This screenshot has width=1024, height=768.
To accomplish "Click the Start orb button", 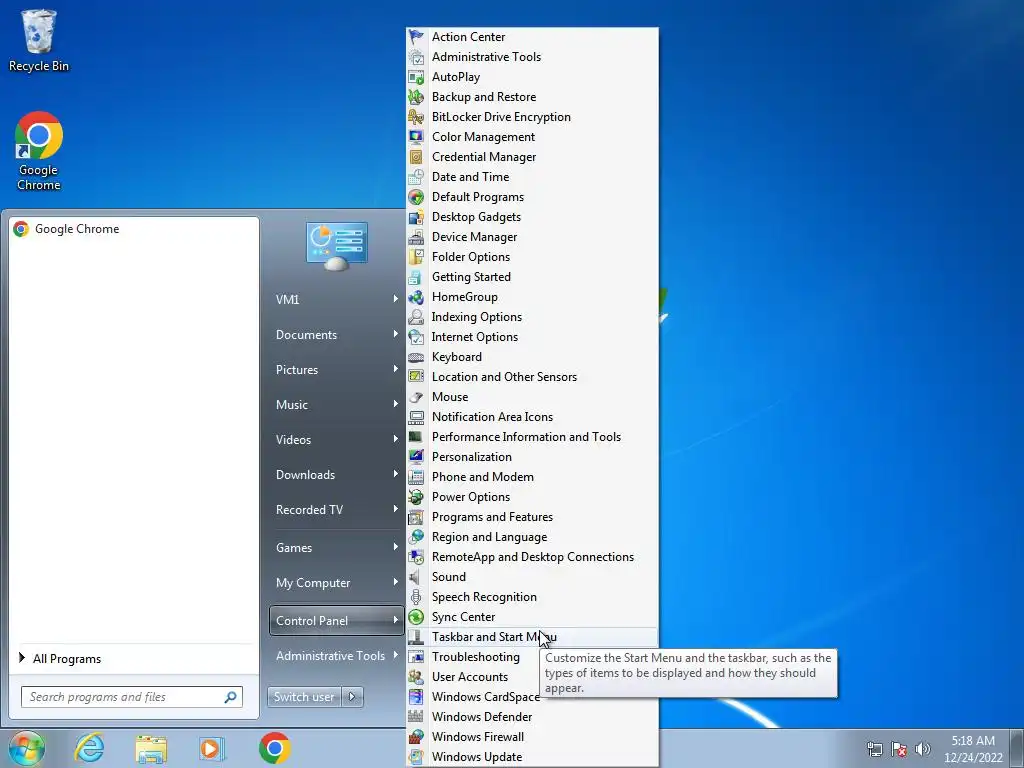I will pos(26,748).
